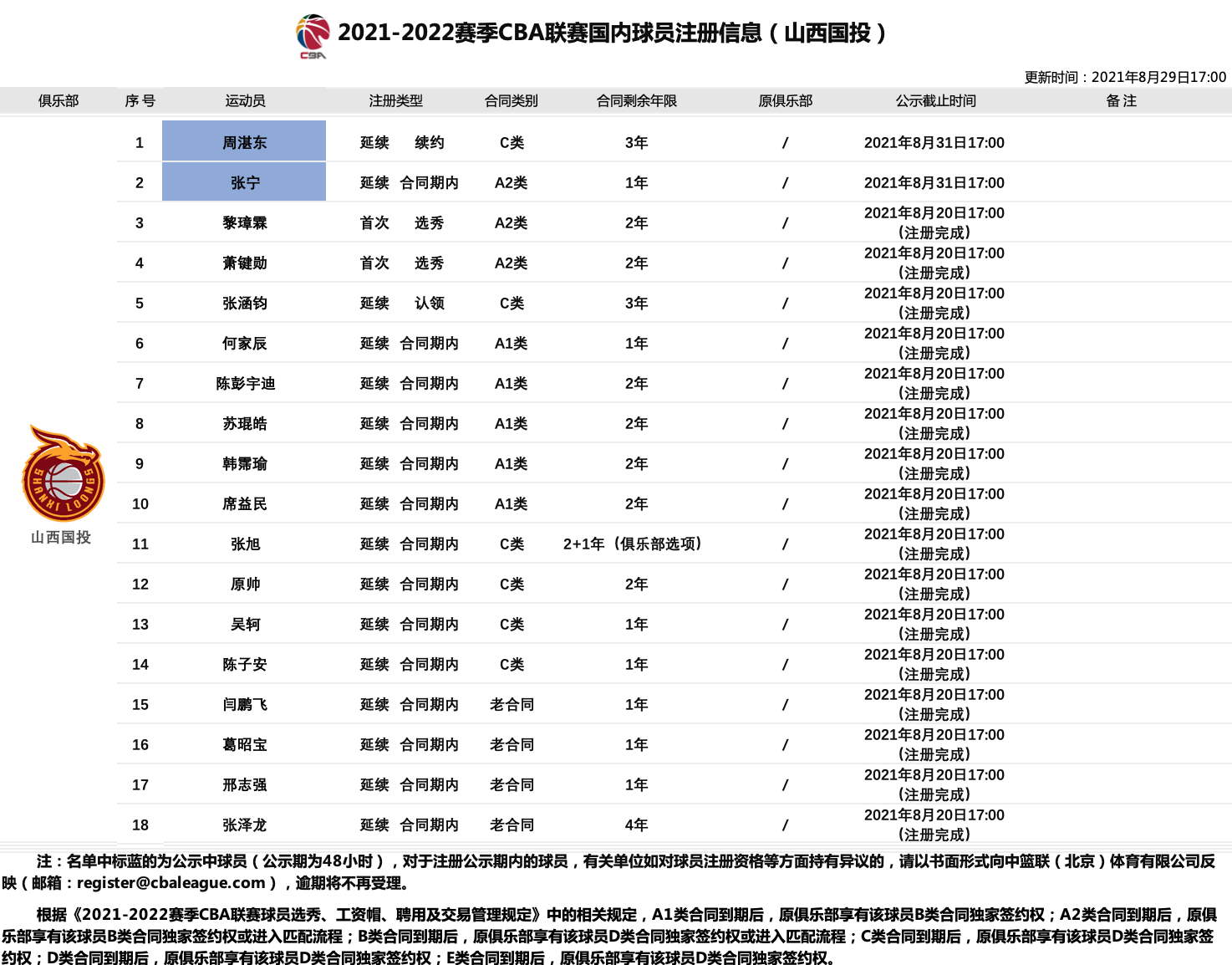Click 周湛东's contract type C类
The image size is (1232, 965).
512,142
